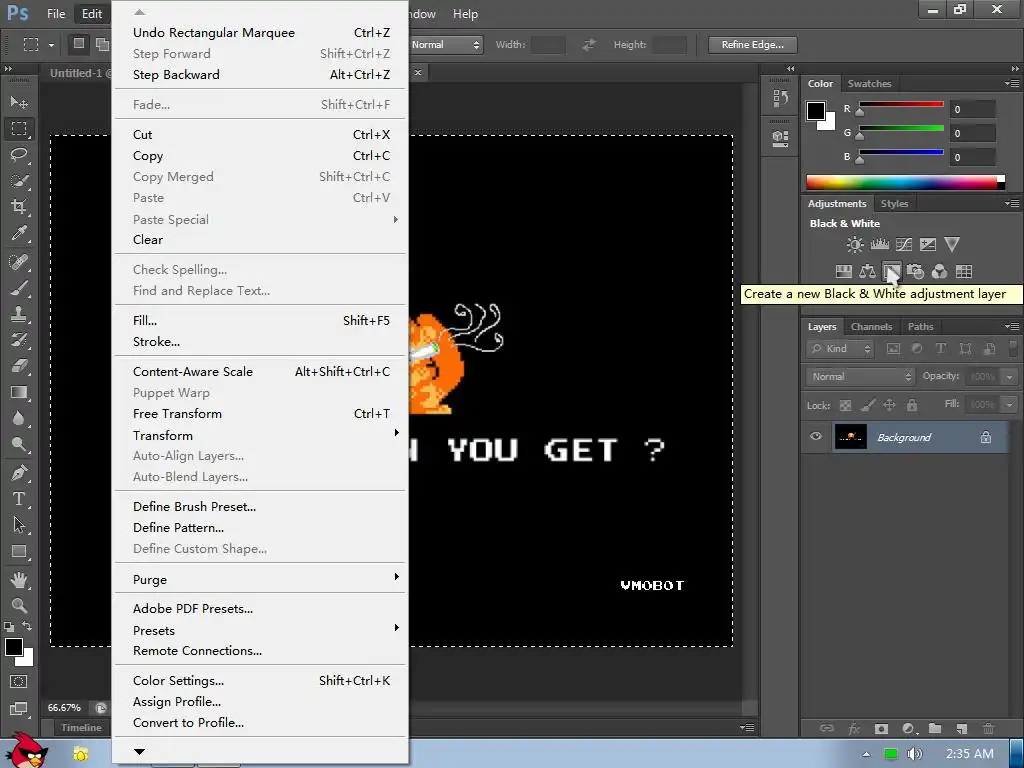Select the Horizontal Type tool
This screenshot has width=1024, height=768.
point(19,499)
